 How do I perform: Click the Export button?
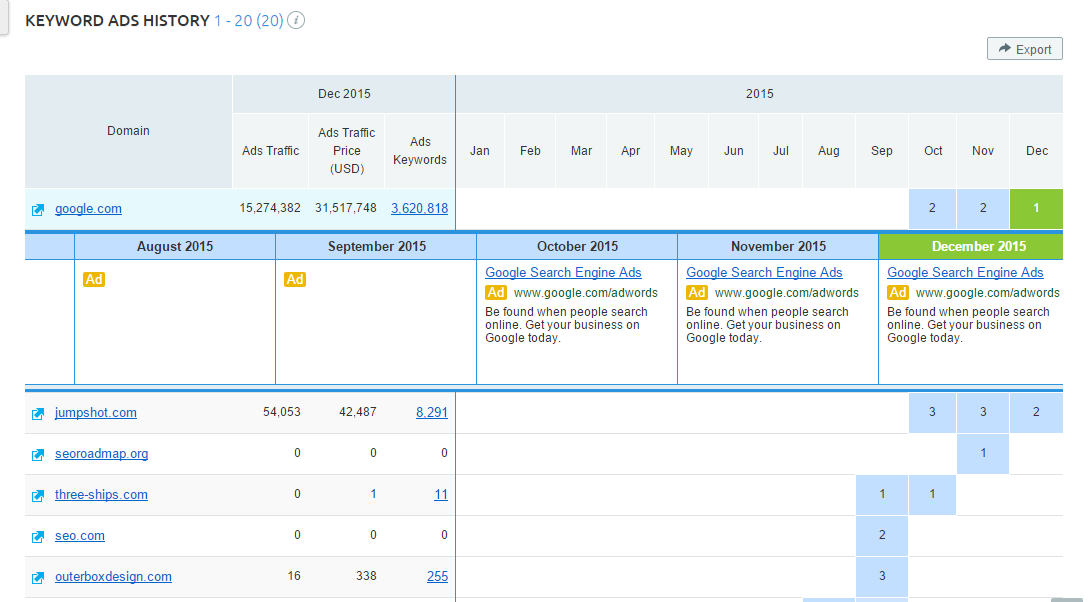(1024, 49)
